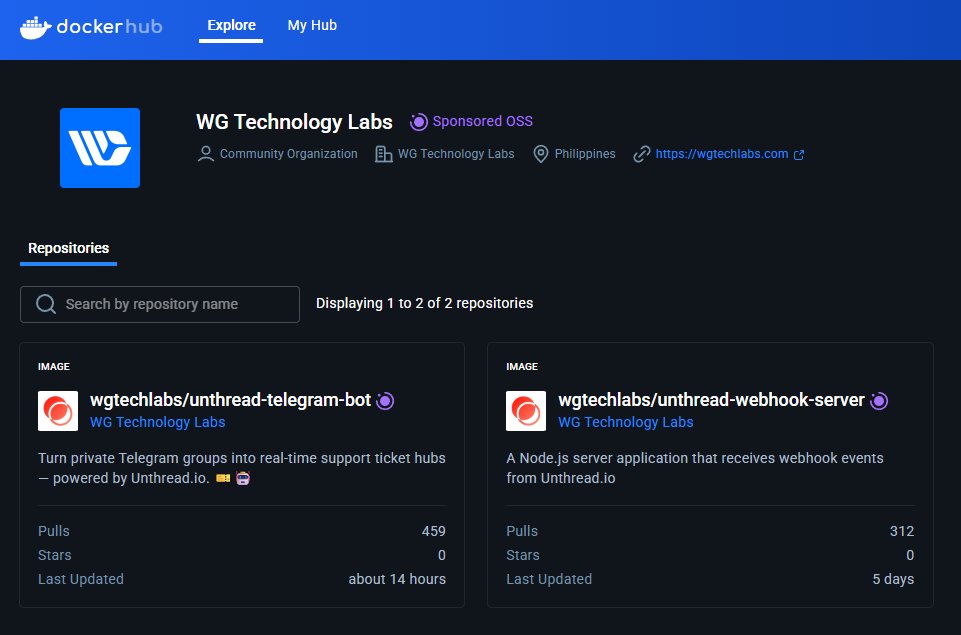Click the webhook-server description text
961x635 pixels.
coord(695,468)
